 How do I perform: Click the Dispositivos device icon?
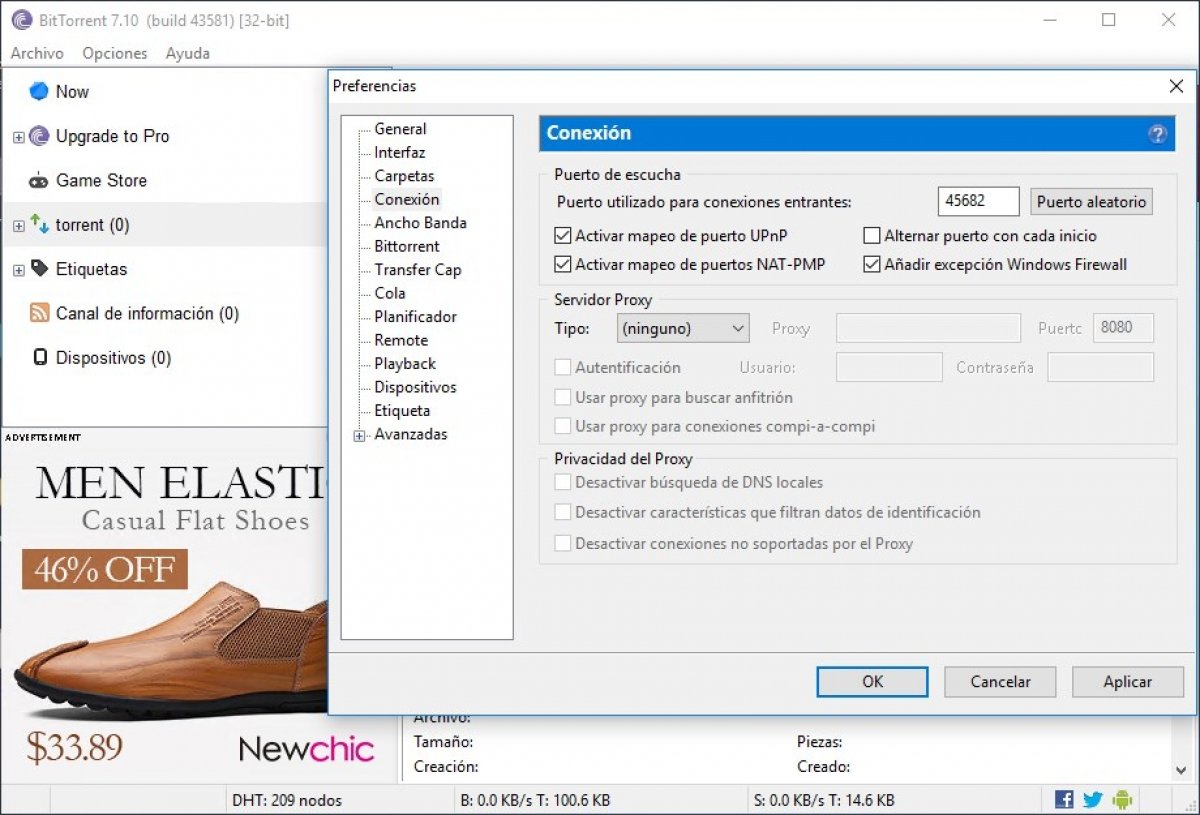(40, 358)
